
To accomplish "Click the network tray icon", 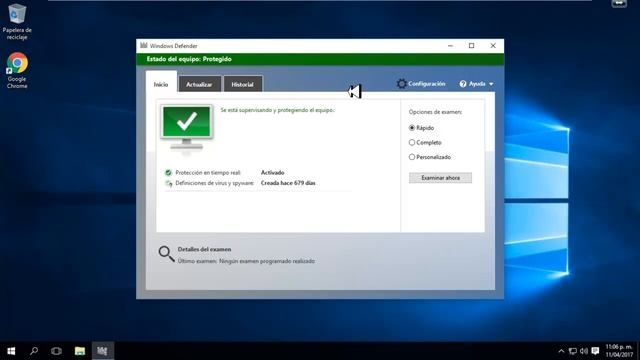I will tap(573, 351).
